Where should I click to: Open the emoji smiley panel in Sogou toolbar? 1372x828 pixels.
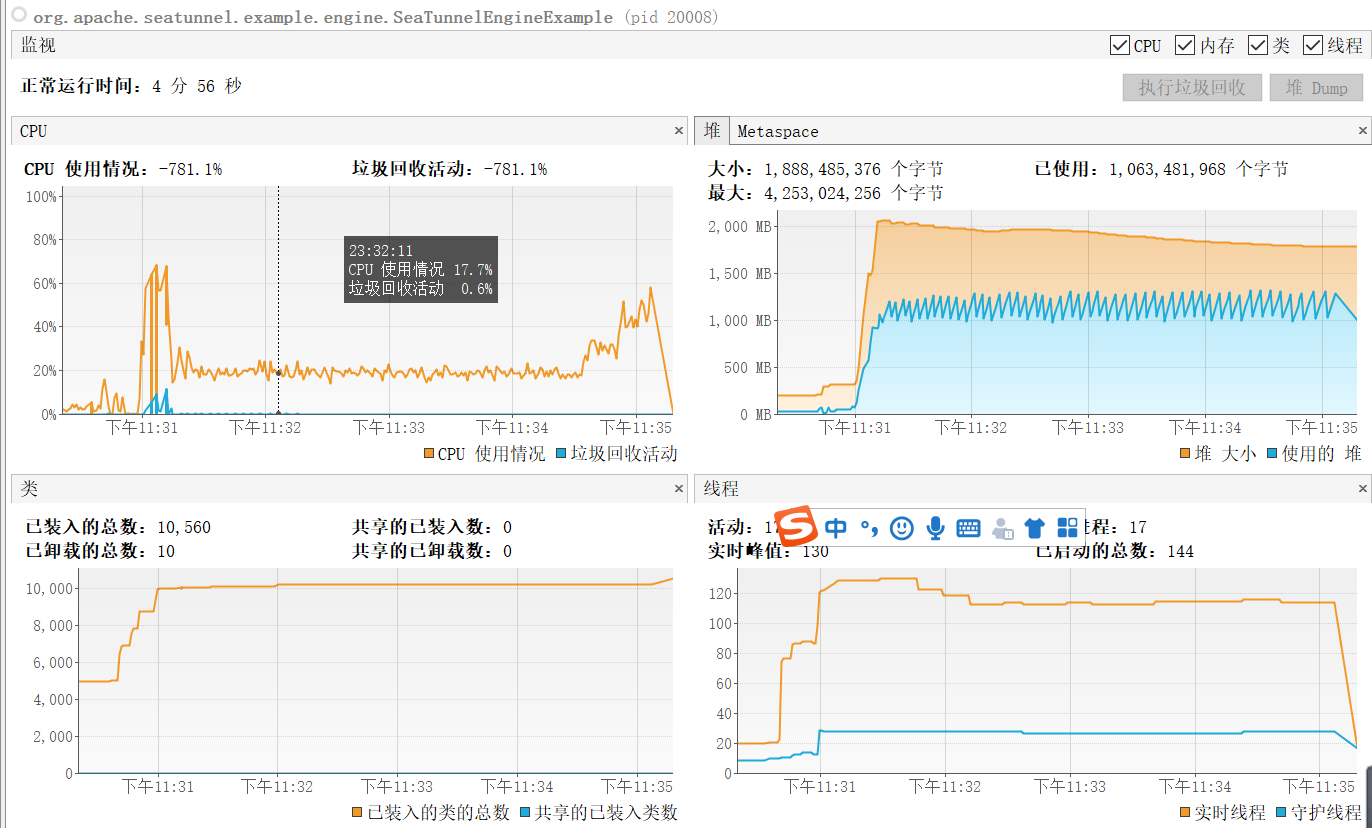tap(902, 528)
